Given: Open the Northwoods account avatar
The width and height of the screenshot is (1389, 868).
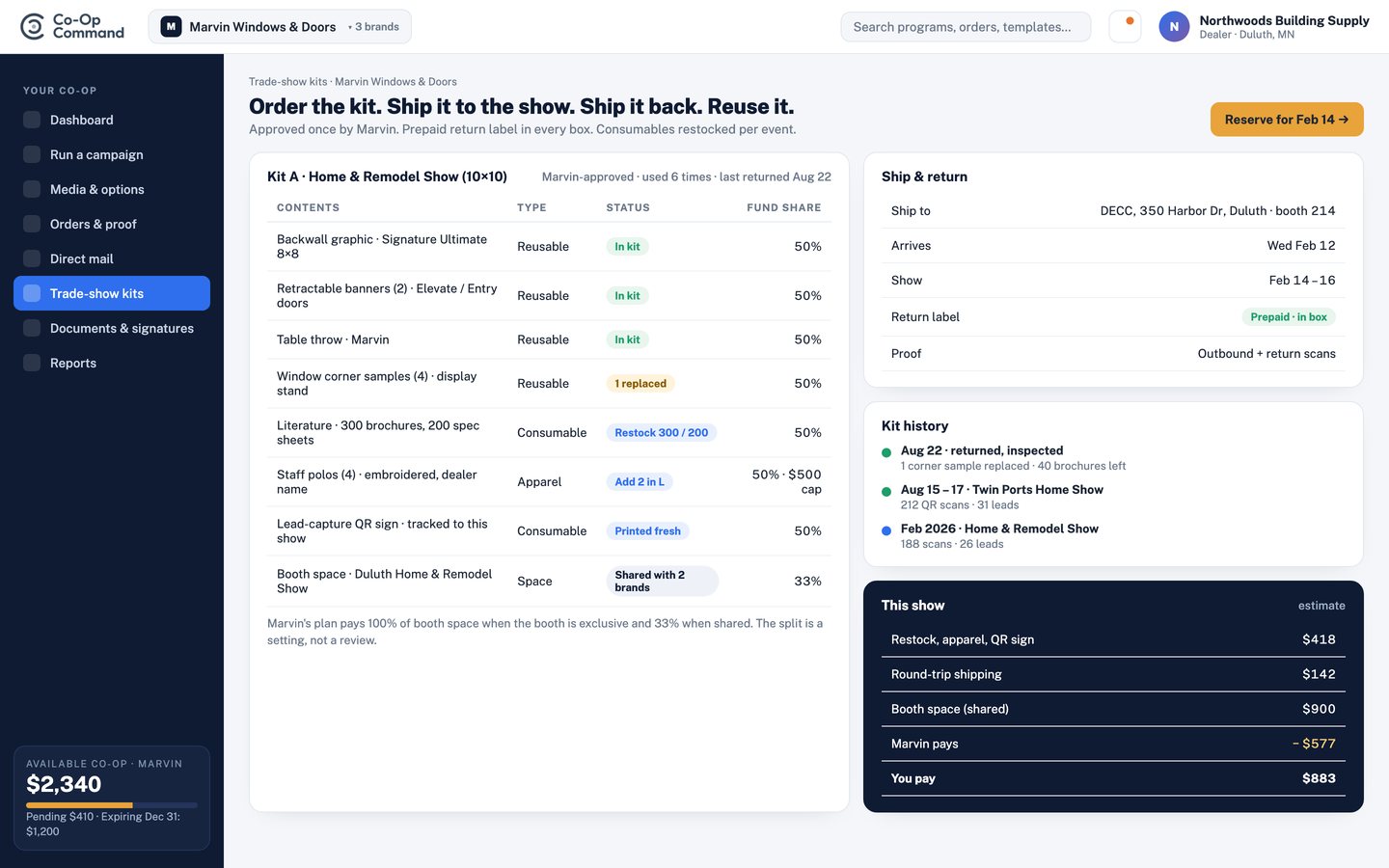Looking at the screenshot, I should [1174, 27].
